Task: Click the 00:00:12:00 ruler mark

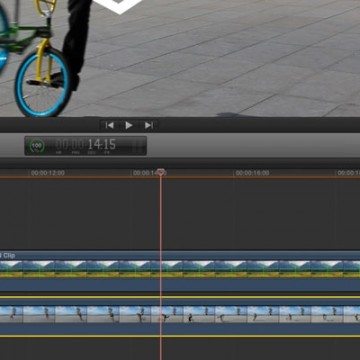Action: point(48,173)
